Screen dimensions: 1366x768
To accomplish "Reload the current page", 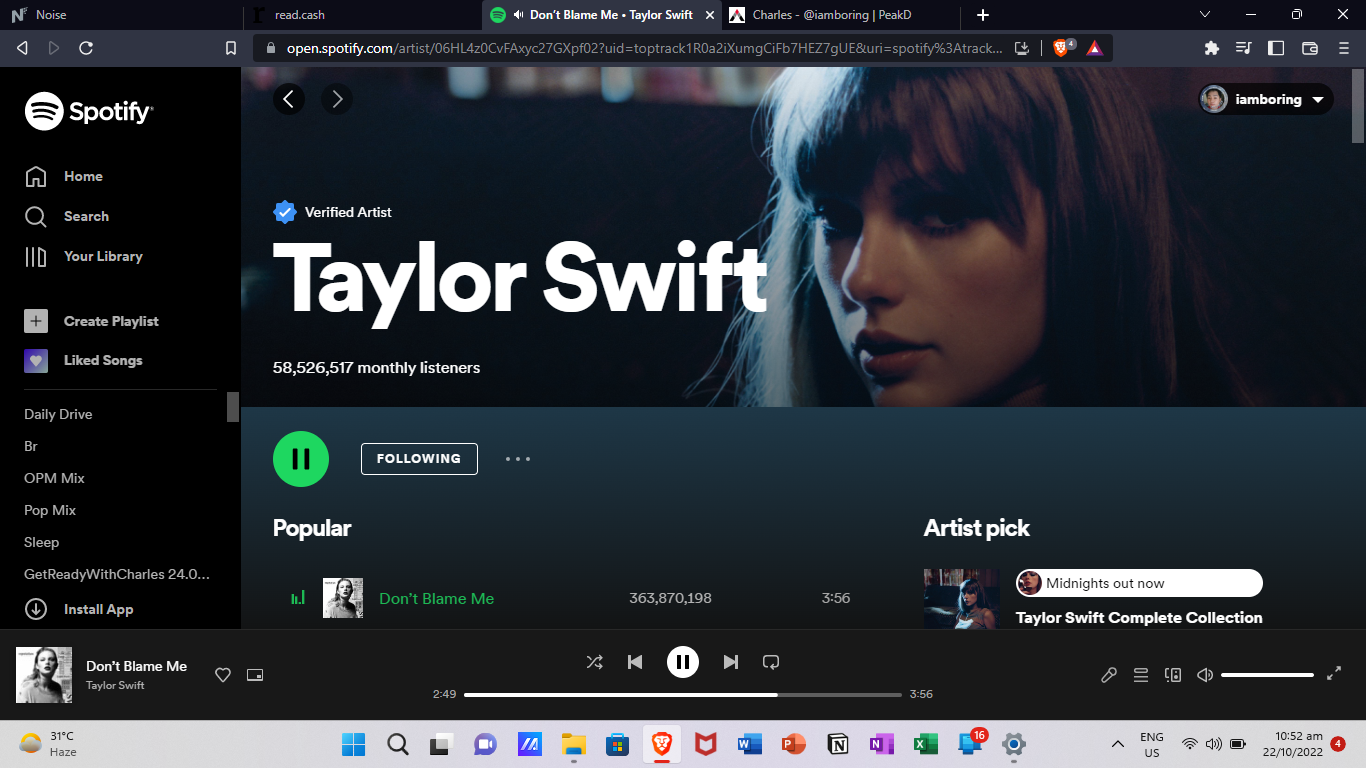I will (86, 47).
